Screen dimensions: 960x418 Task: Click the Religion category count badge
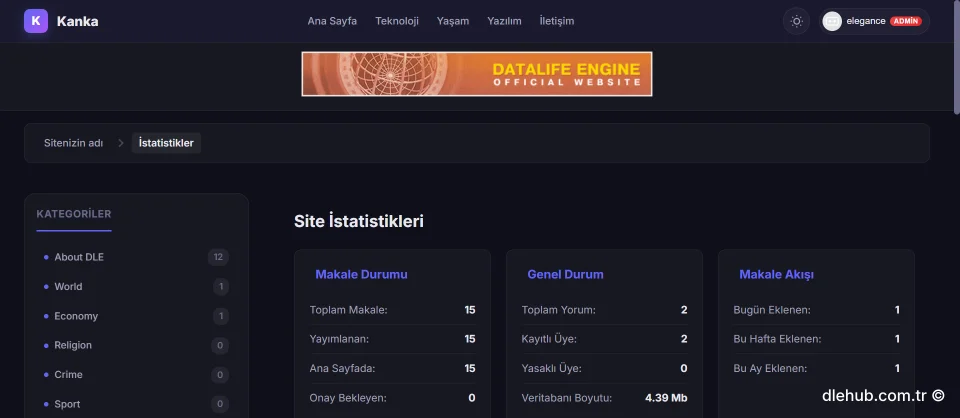220,345
